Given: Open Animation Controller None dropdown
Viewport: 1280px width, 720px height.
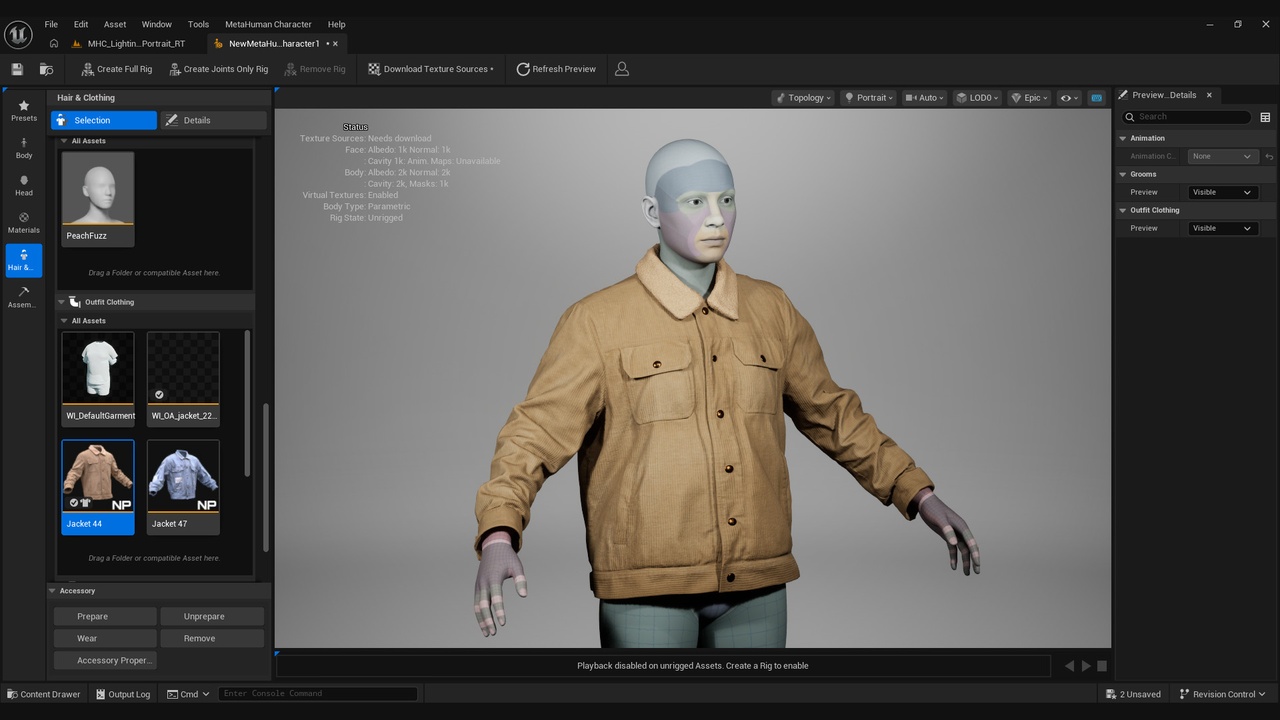Looking at the screenshot, I should [x=1222, y=156].
